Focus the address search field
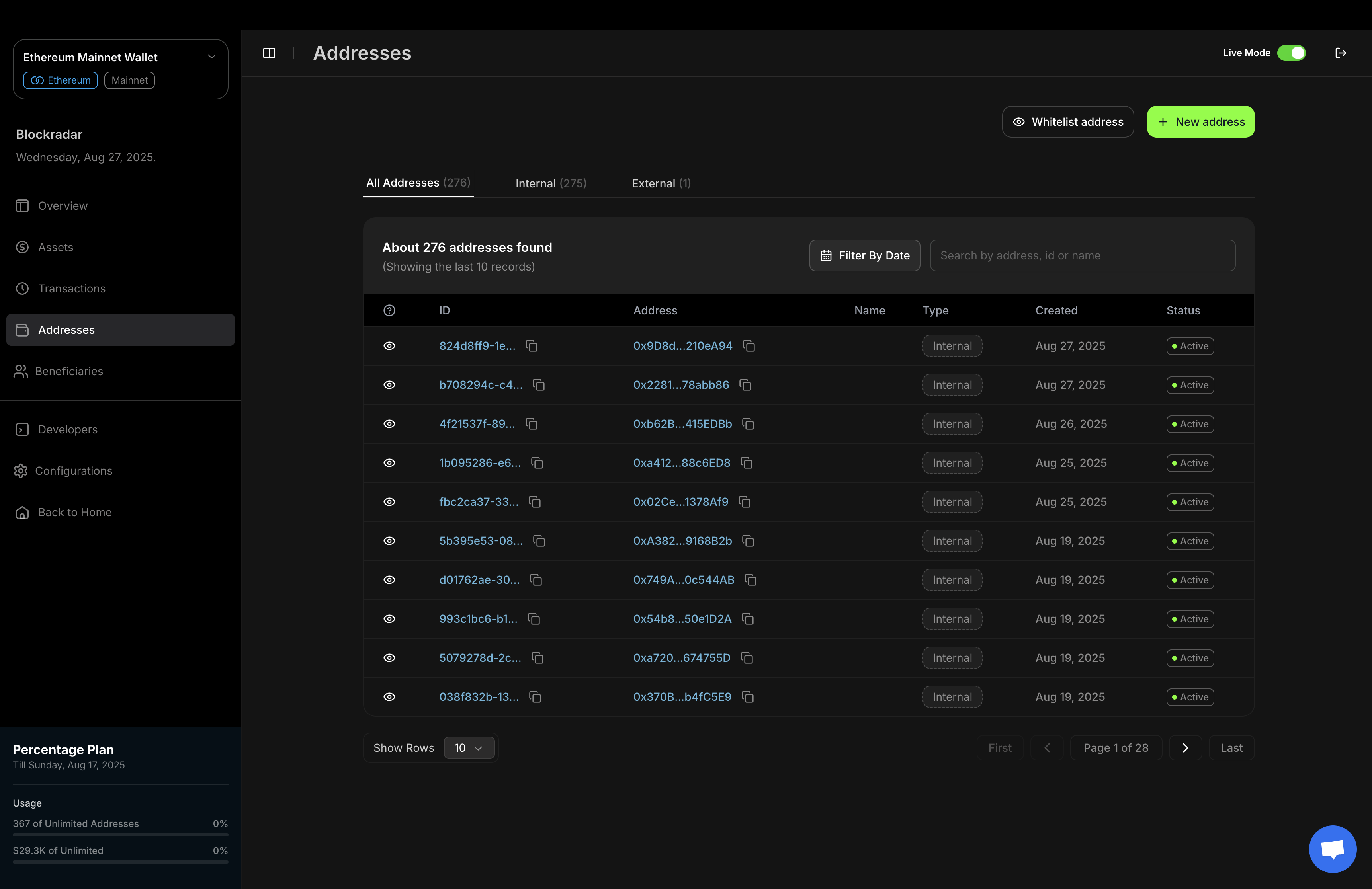The image size is (1372, 889). [1082, 256]
